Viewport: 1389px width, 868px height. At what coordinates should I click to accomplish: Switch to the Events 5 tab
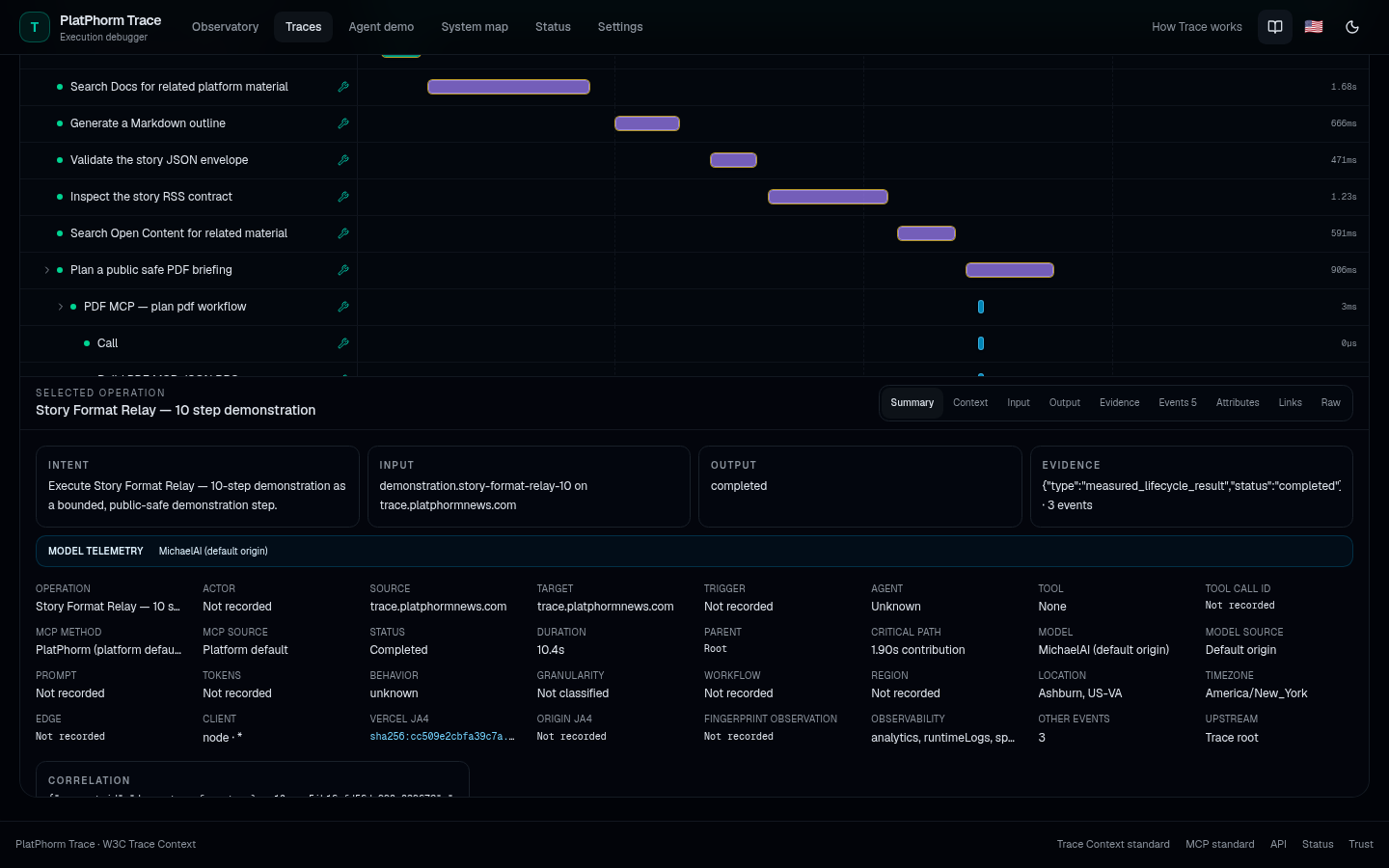[x=1177, y=403]
